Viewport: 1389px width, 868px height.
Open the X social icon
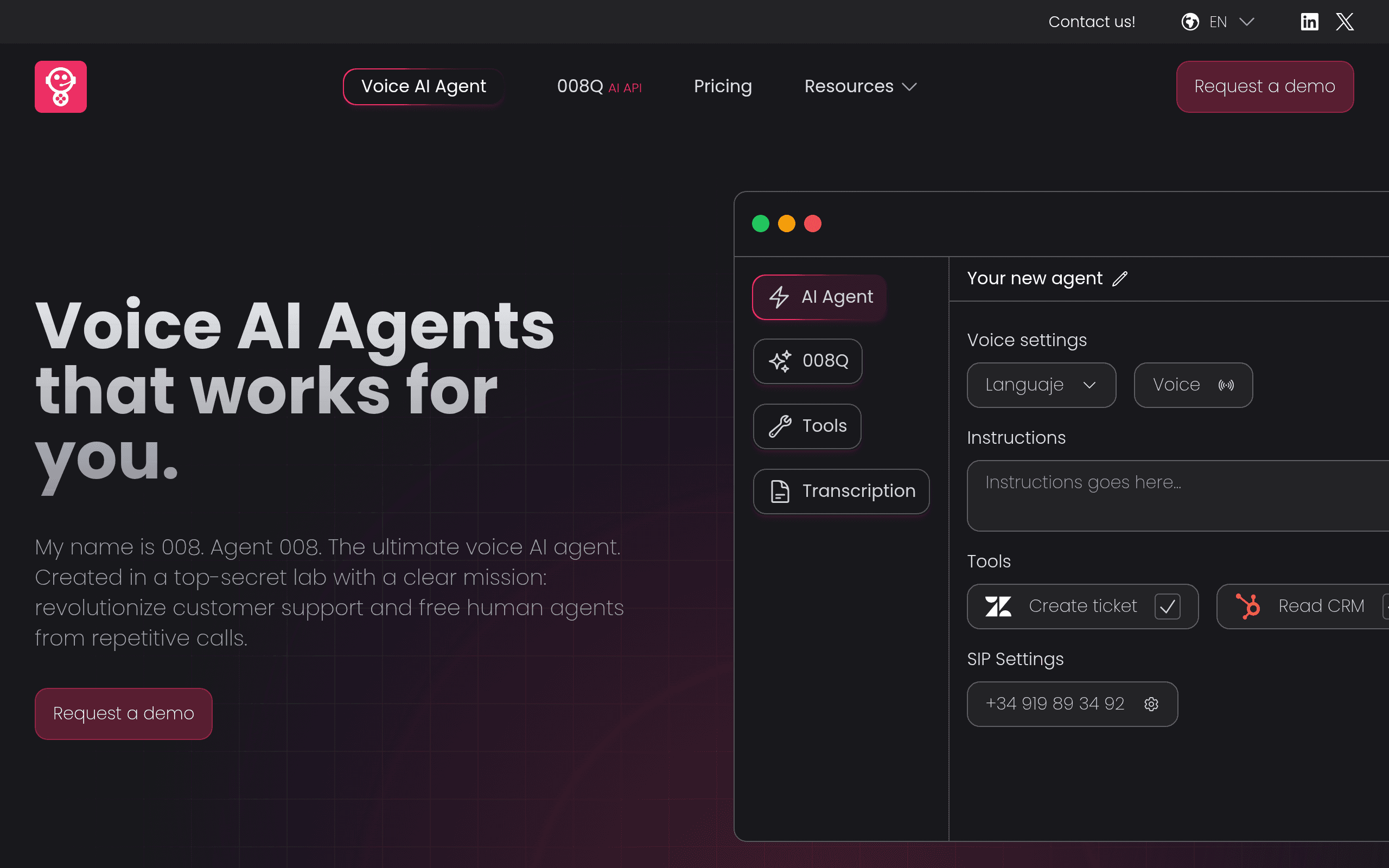(1344, 22)
